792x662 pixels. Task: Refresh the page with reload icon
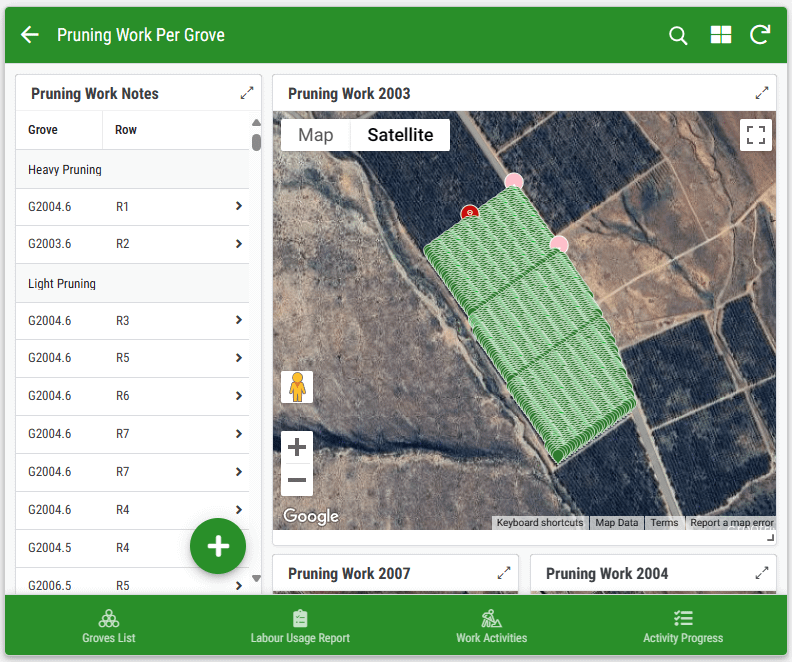click(760, 35)
